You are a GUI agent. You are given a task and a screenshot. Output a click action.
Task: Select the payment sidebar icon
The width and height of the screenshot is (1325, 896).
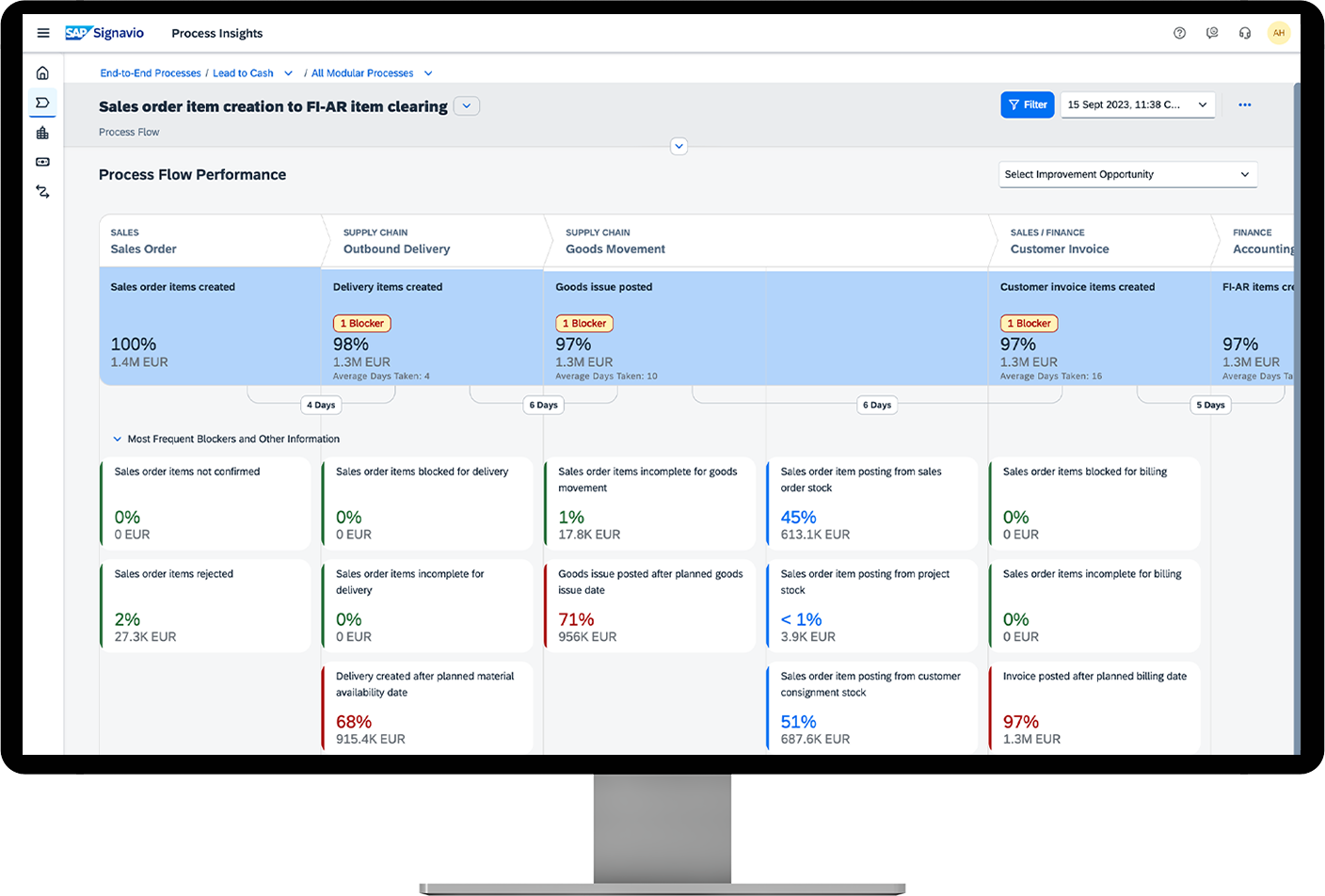42,162
